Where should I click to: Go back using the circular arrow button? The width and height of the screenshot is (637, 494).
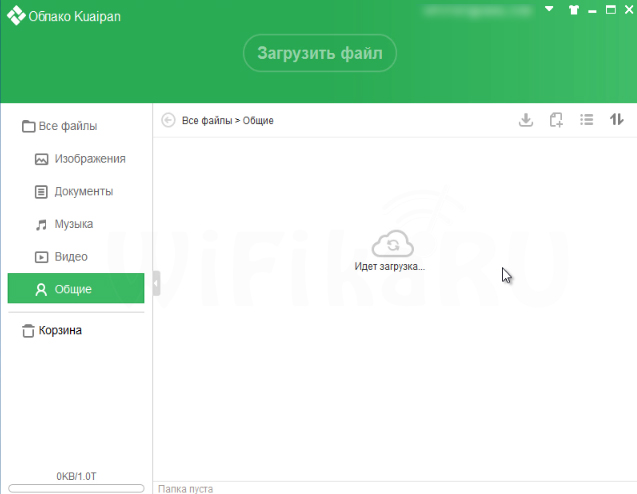click(x=168, y=120)
